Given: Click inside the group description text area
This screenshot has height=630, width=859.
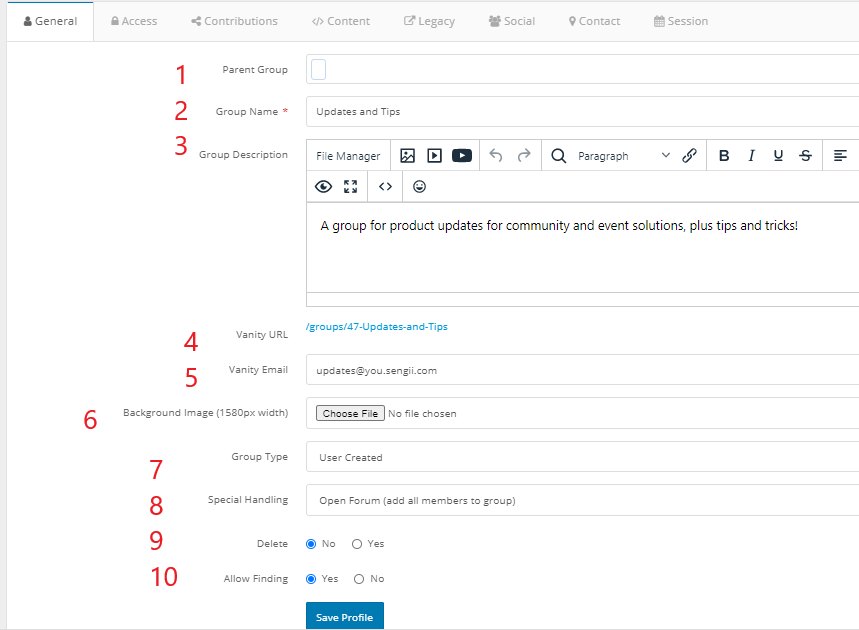Looking at the screenshot, I should [582, 247].
